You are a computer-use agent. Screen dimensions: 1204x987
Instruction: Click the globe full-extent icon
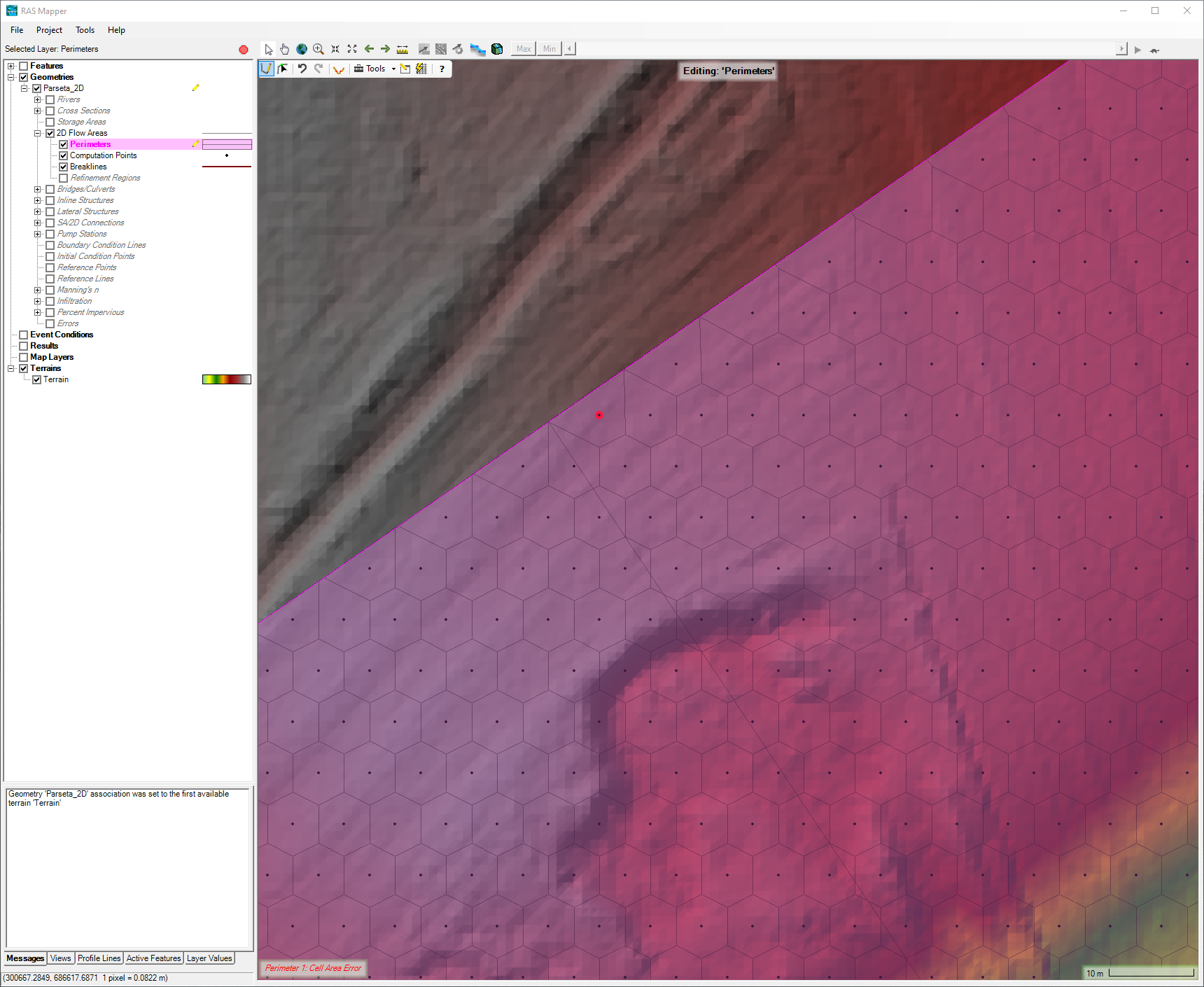coord(302,49)
